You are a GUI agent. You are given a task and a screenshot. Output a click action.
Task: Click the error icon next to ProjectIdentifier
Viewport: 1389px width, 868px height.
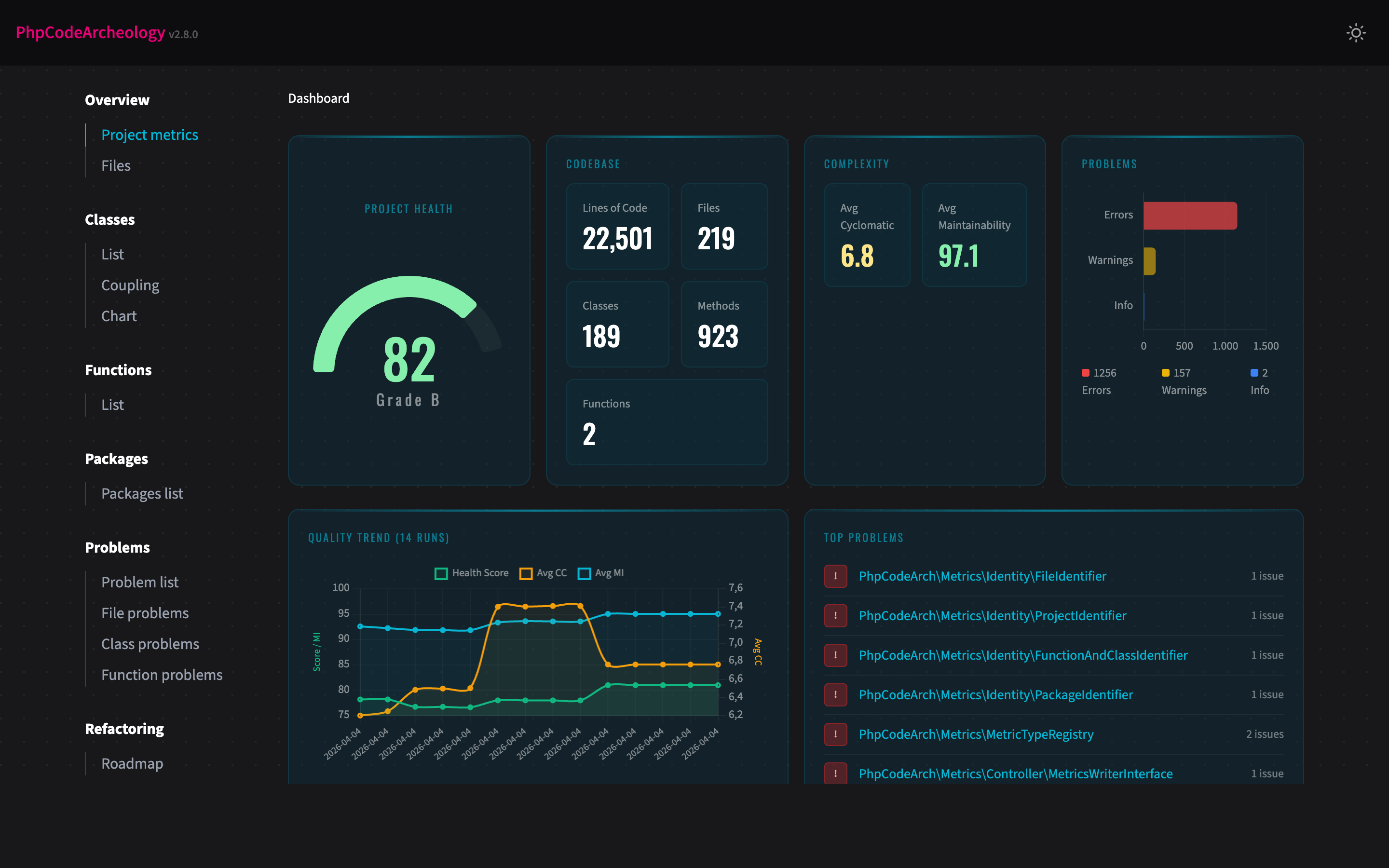836,615
